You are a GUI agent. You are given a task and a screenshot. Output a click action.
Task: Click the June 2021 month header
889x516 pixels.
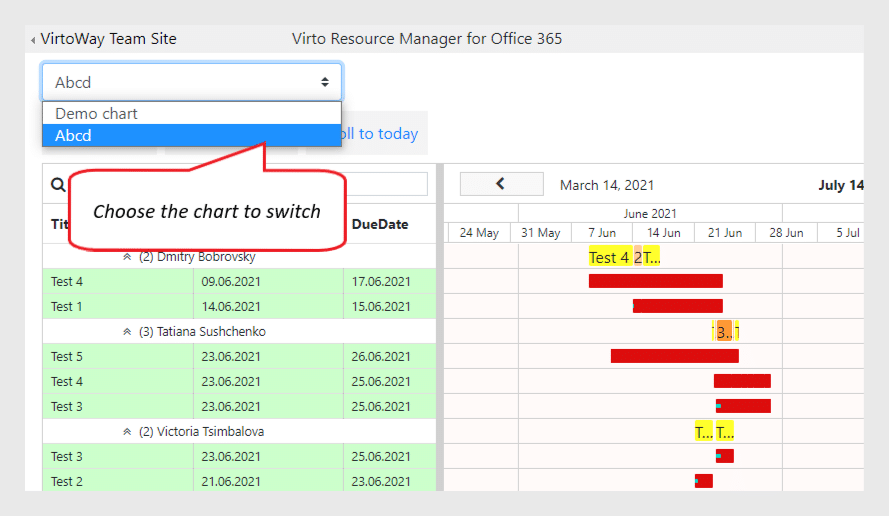click(x=650, y=213)
